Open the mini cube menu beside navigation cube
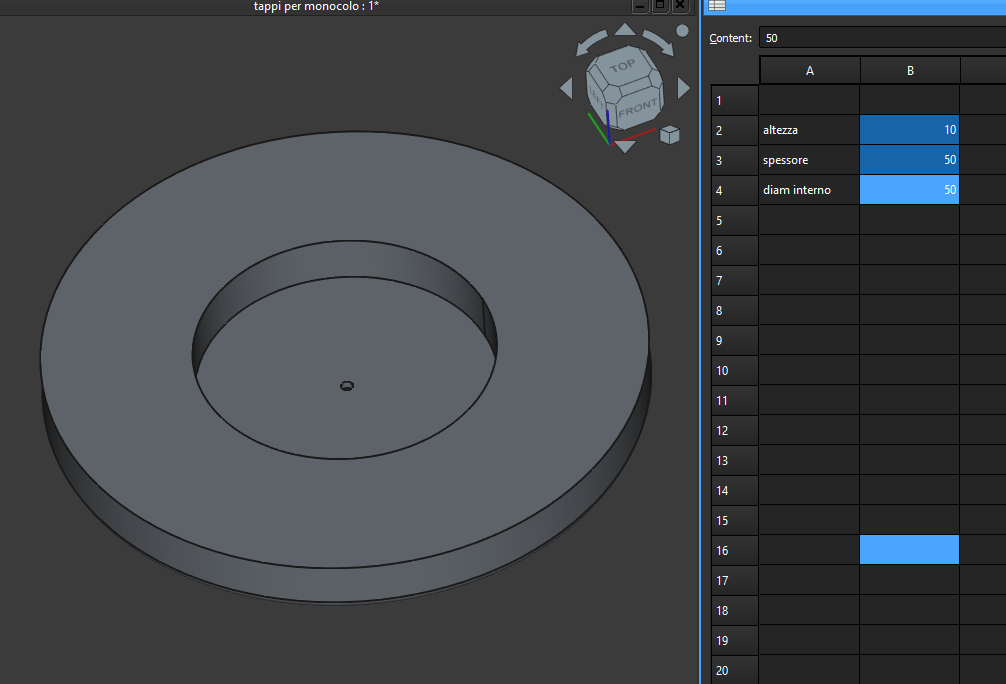Screen dimensions: 1006x684 [x=669, y=134]
